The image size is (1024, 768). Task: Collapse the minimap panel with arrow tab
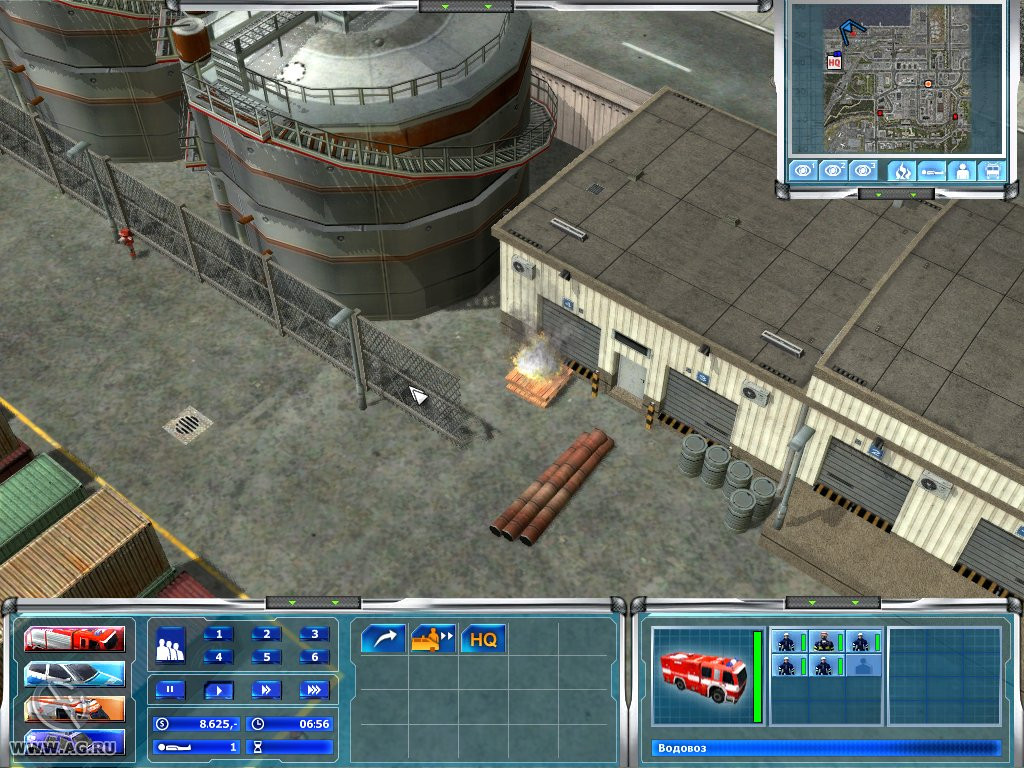(895, 194)
